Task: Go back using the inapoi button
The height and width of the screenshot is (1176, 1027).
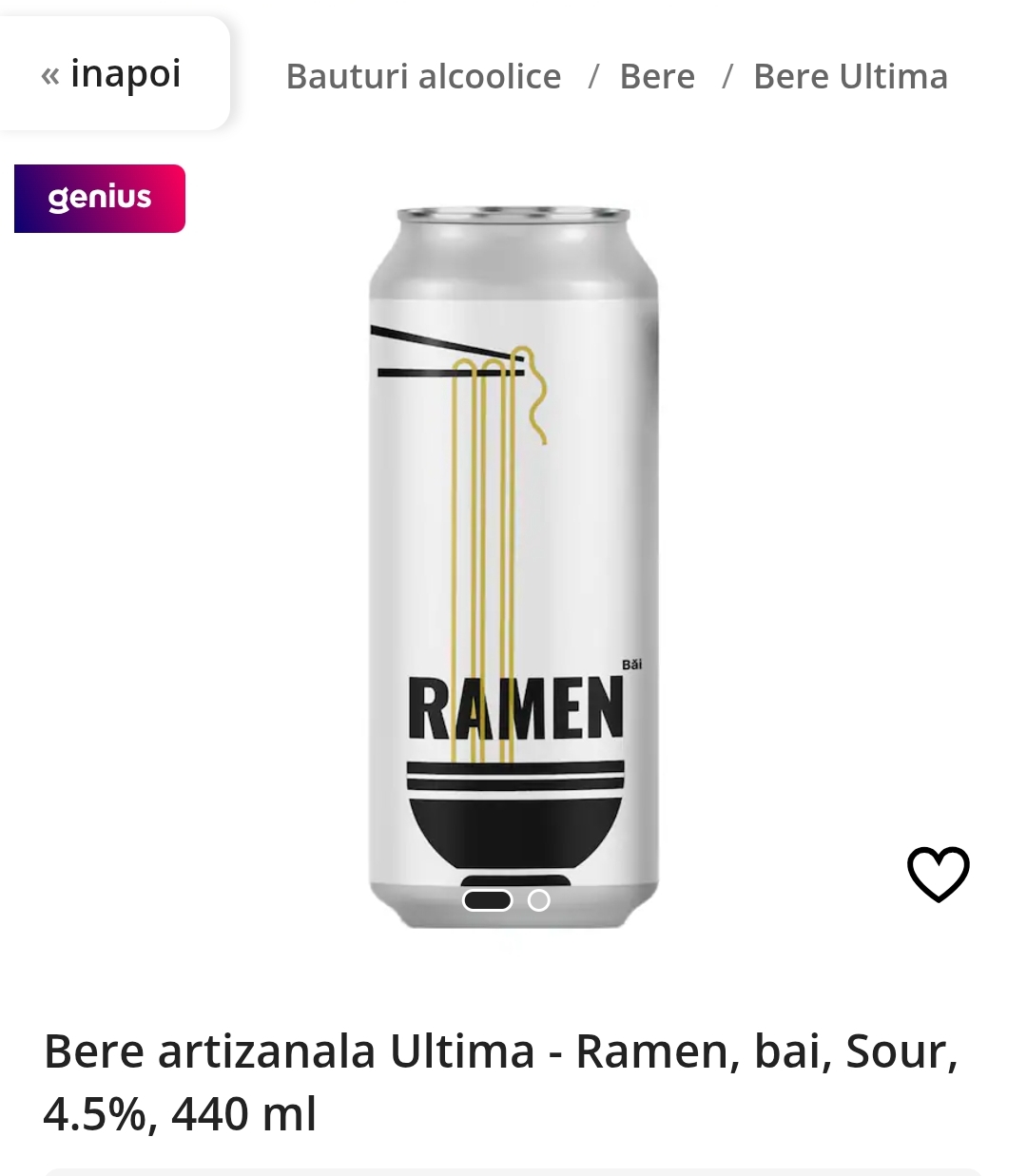Action: (112, 74)
